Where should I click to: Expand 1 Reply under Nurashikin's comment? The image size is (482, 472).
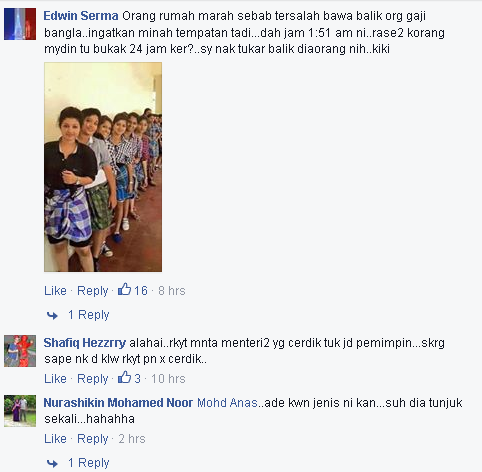89,463
